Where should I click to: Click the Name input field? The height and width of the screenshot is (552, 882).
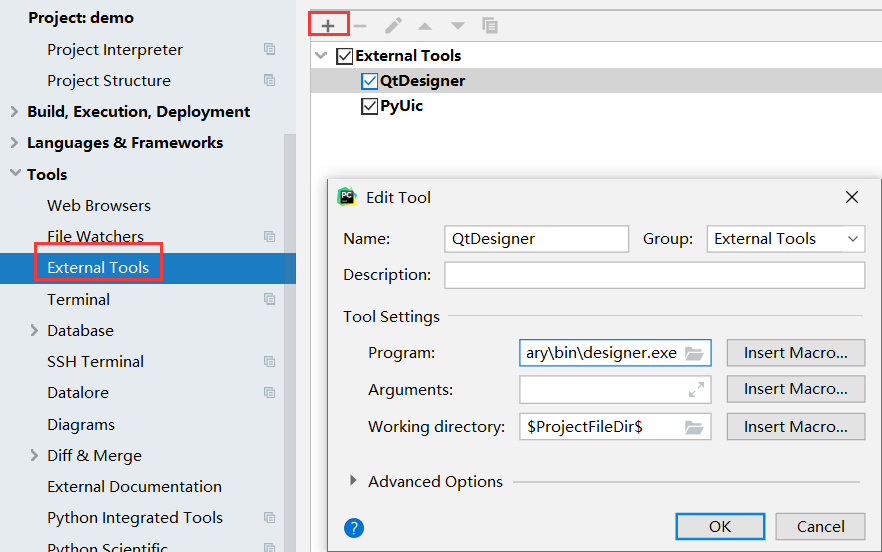[x=536, y=239]
